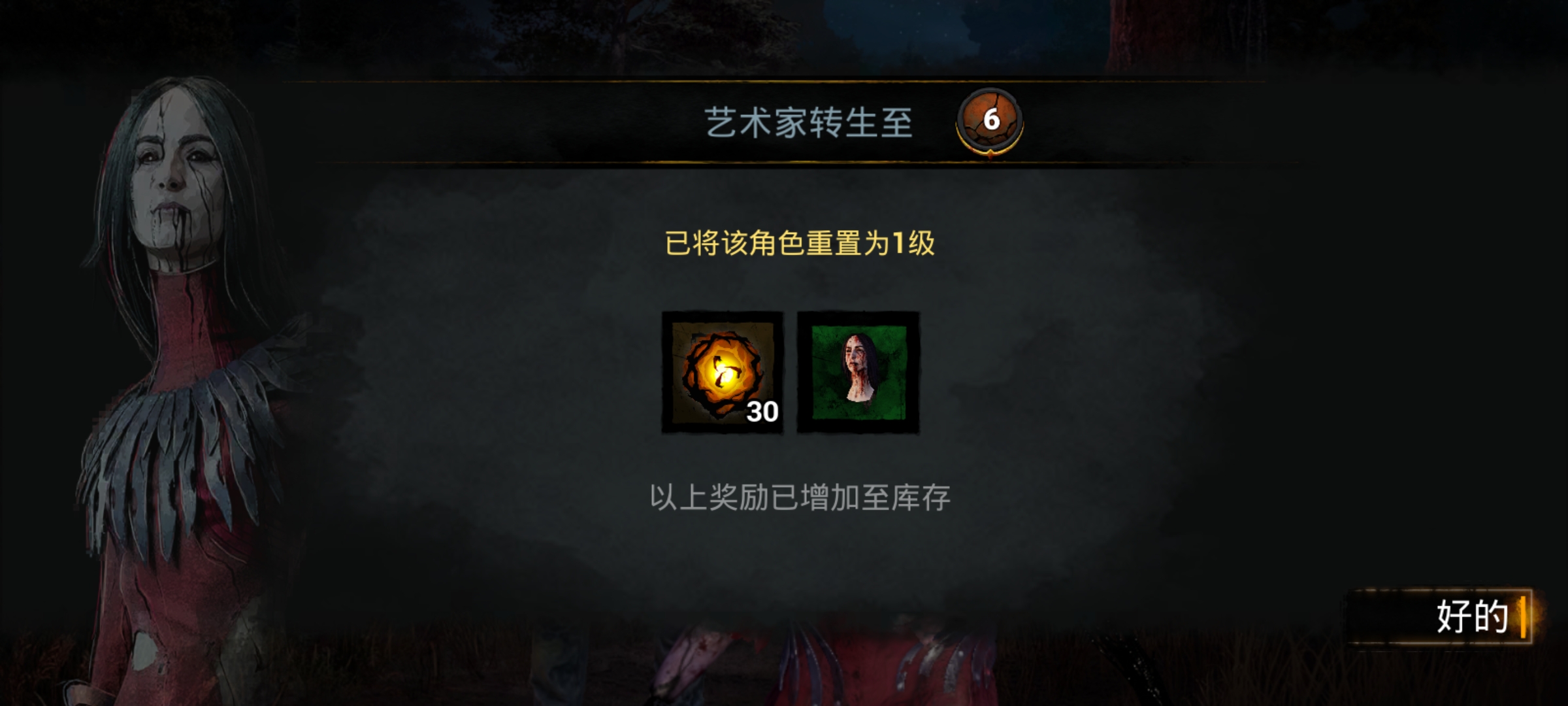Click the golden divider under the title
Viewport: 1568px width, 706px height.
click(x=784, y=162)
